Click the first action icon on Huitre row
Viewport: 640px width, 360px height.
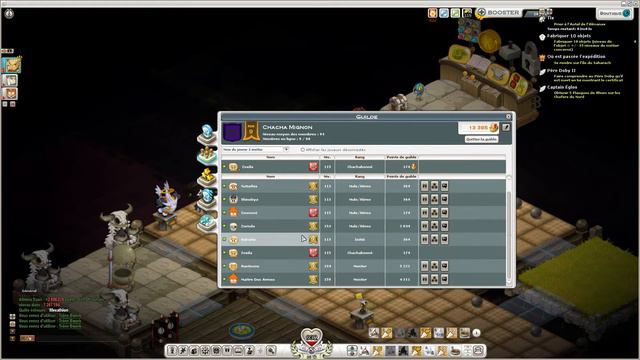click(x=424, y=279)
